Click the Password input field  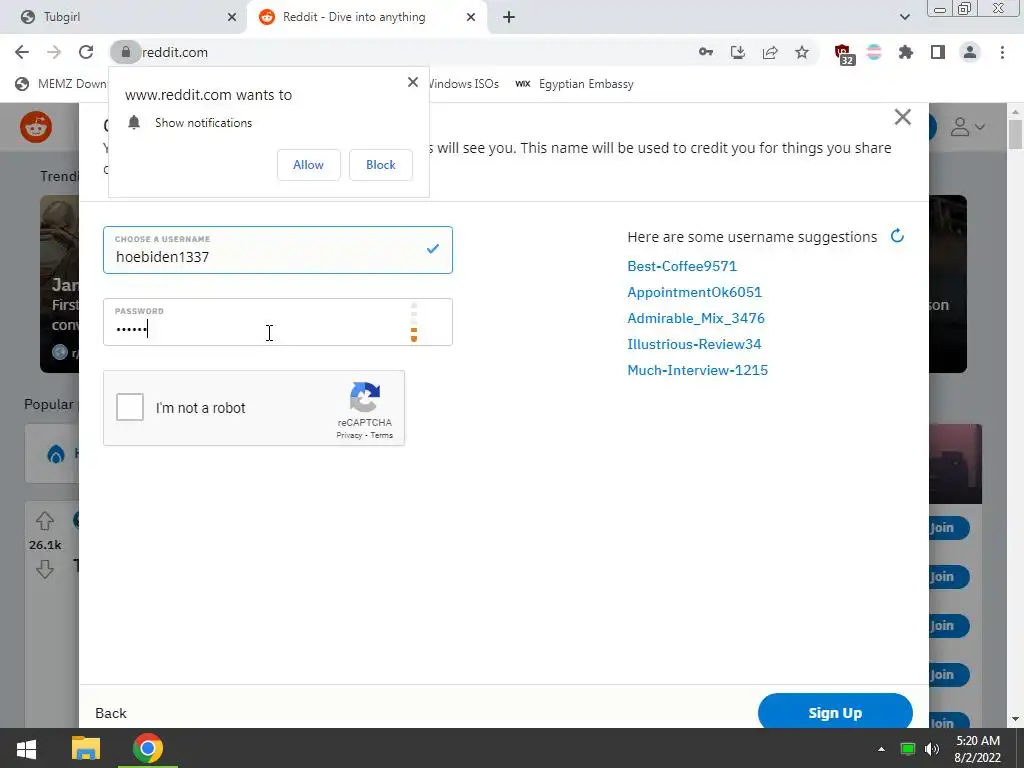[278, 322]
